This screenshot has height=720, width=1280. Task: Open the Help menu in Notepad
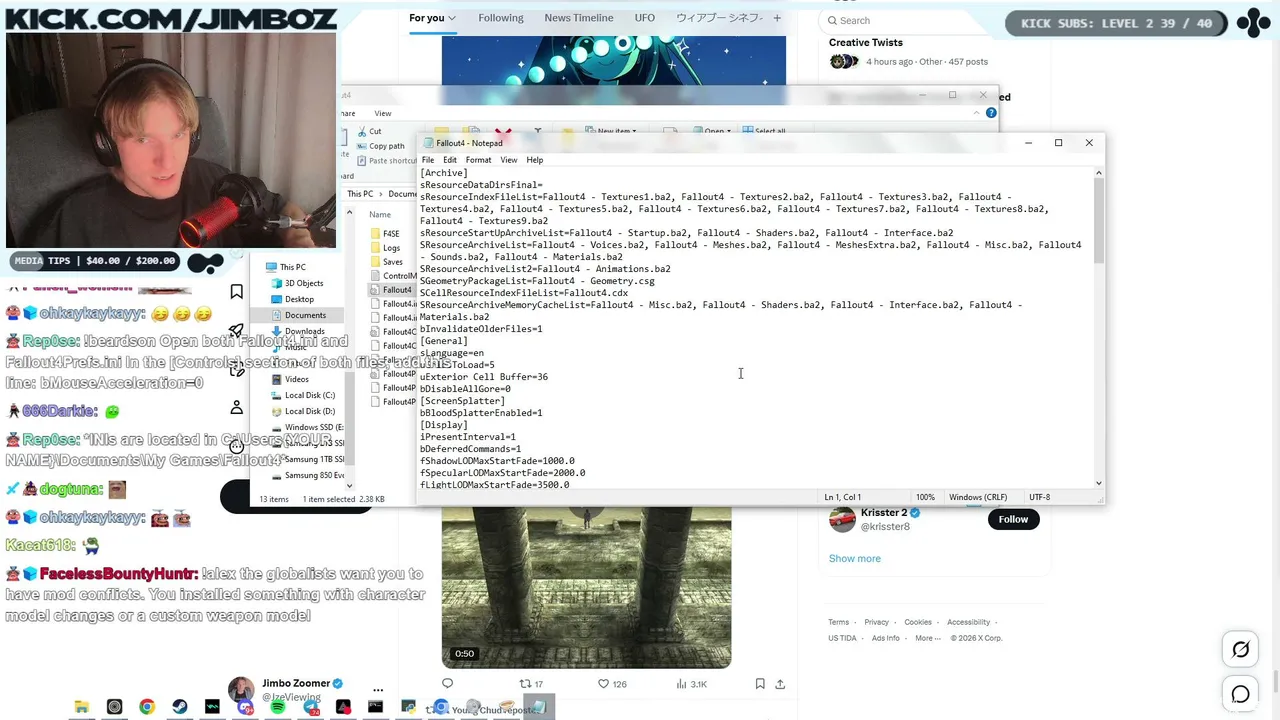click(x=535, y=160)
